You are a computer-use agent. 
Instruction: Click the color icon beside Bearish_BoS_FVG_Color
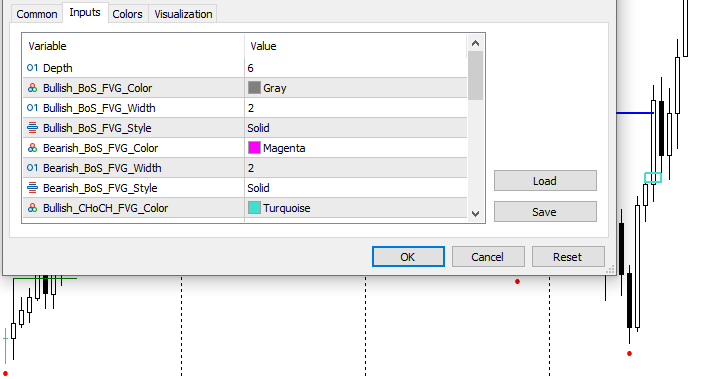[32, 148]
